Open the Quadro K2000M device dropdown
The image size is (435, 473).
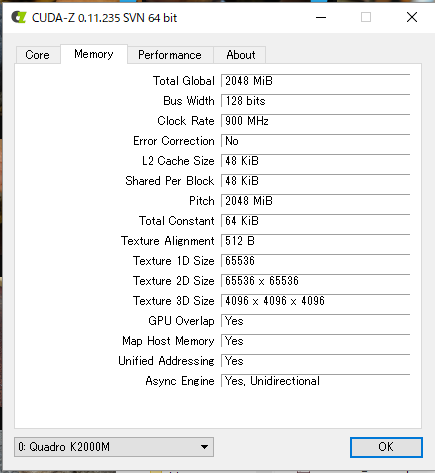click(x=114, y=447)
